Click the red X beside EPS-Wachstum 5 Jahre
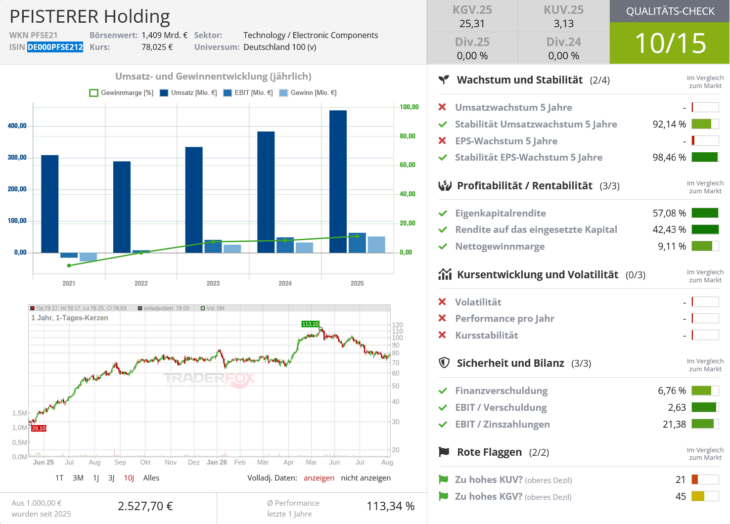Viewport: 730px width, 524px height. [x=442, y=141]
